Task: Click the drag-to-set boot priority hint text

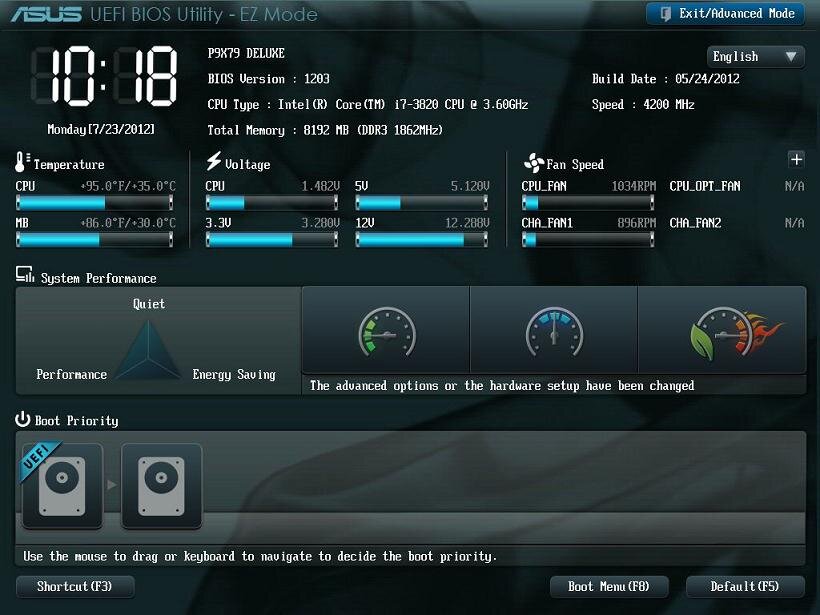Action: click(x=260, y=556)
